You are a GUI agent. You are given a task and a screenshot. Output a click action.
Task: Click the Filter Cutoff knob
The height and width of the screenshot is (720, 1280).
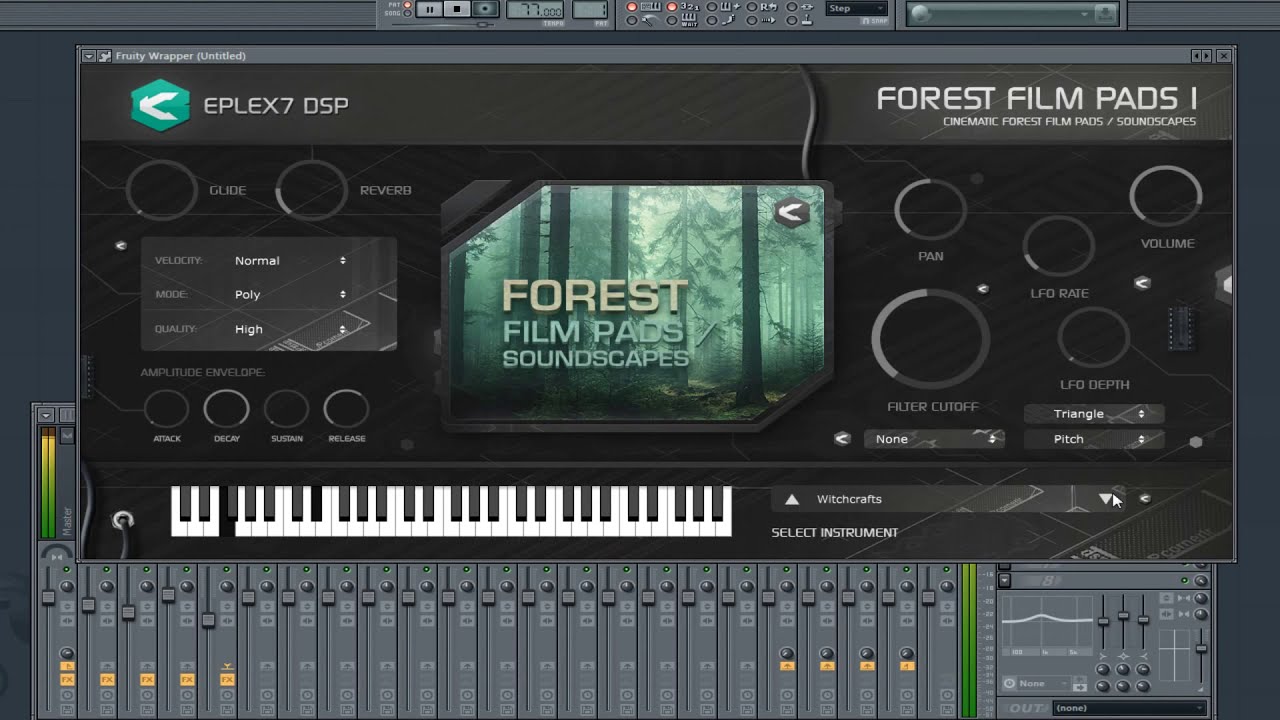[930, 339]
